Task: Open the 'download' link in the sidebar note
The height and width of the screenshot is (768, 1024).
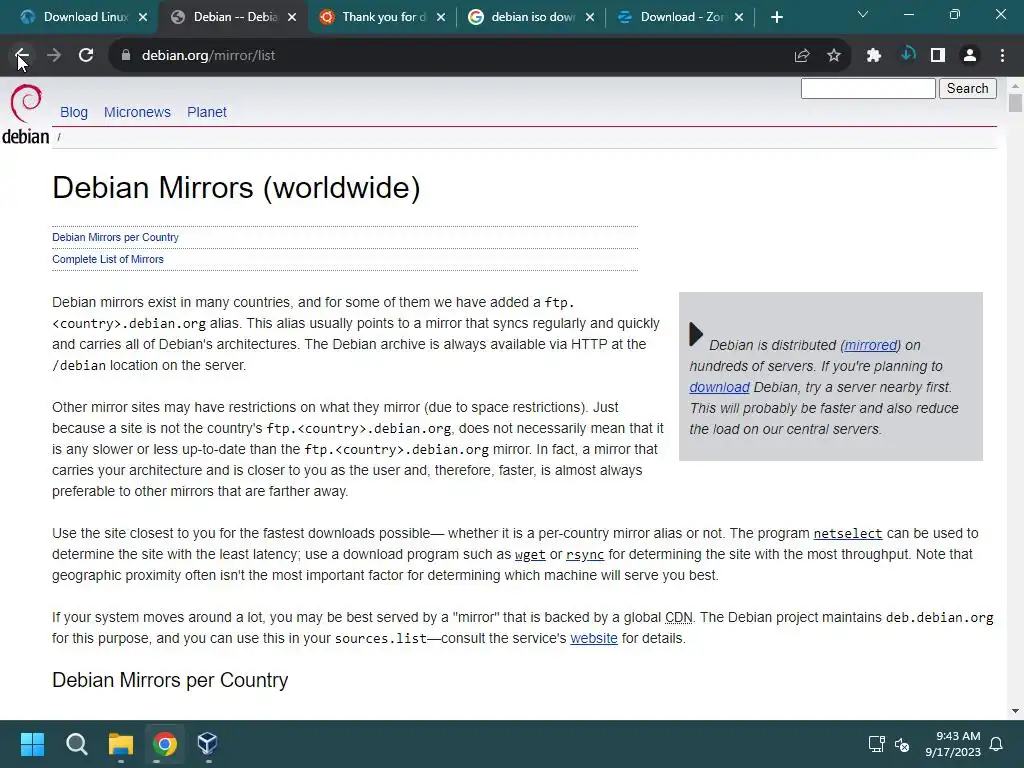Action: (x=719, y=387)
